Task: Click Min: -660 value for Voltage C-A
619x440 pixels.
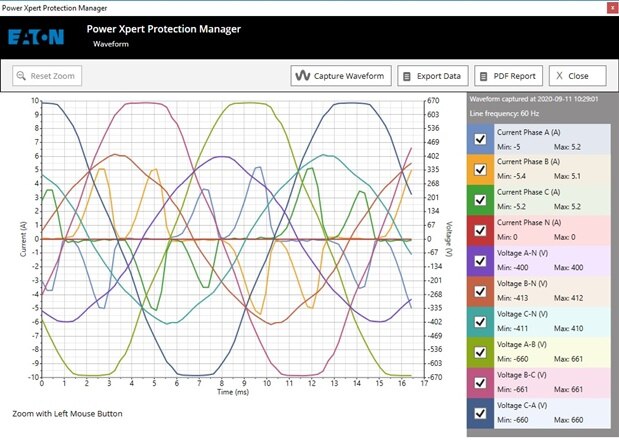Action: (512, 419)
